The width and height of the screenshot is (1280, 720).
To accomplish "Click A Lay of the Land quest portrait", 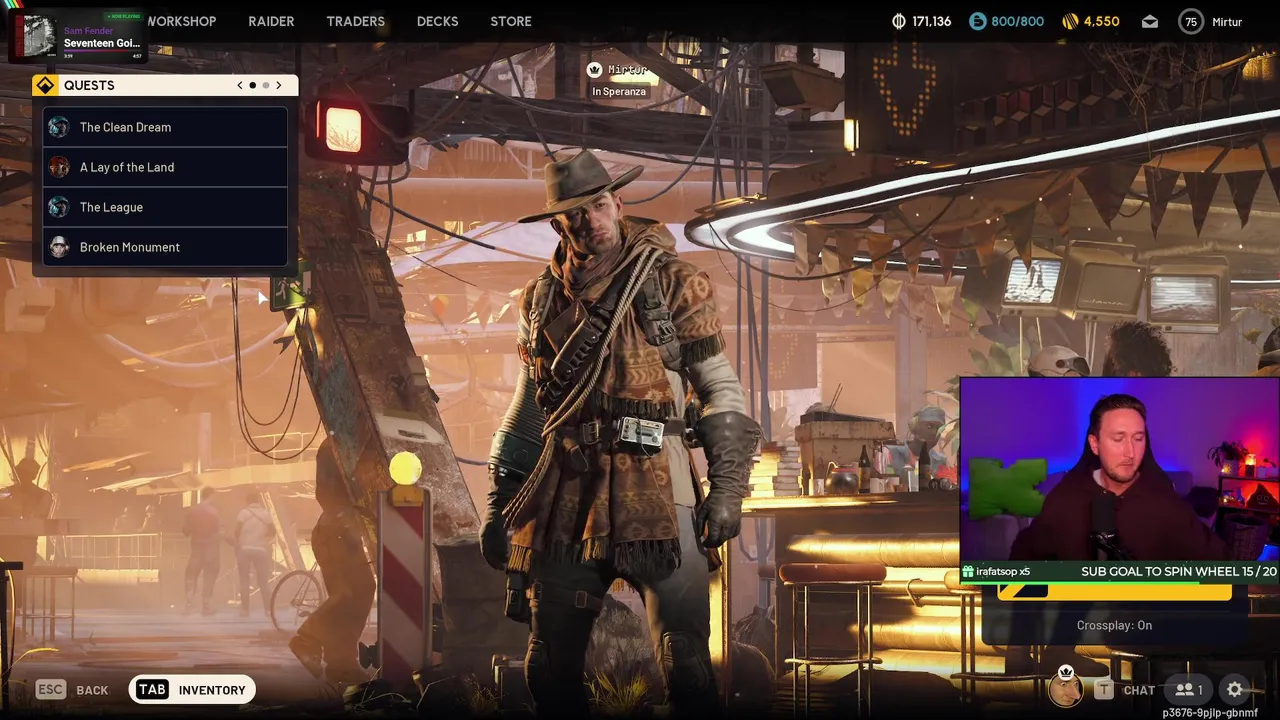I will click(59, 167).
